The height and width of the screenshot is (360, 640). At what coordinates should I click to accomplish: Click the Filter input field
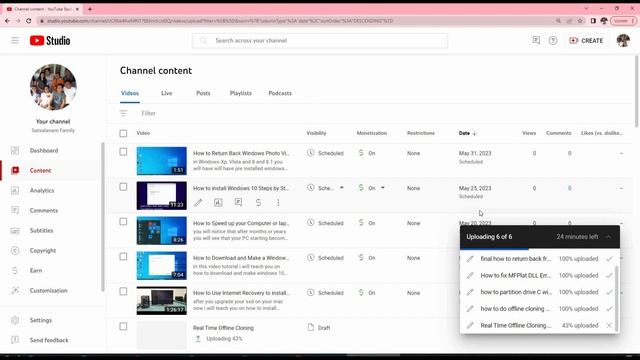coord(149,113)
